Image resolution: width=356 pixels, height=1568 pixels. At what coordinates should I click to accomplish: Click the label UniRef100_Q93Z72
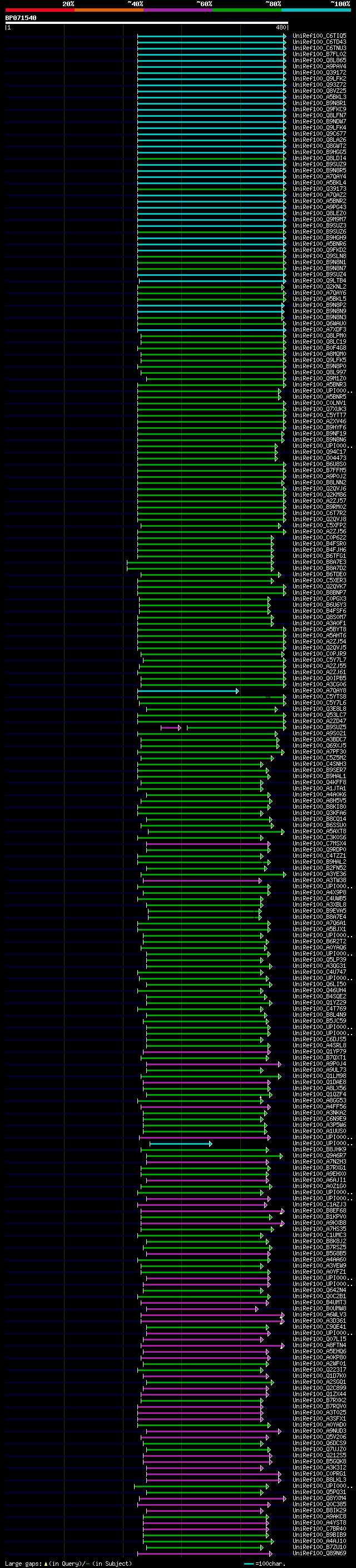click(x=319, y=85)
